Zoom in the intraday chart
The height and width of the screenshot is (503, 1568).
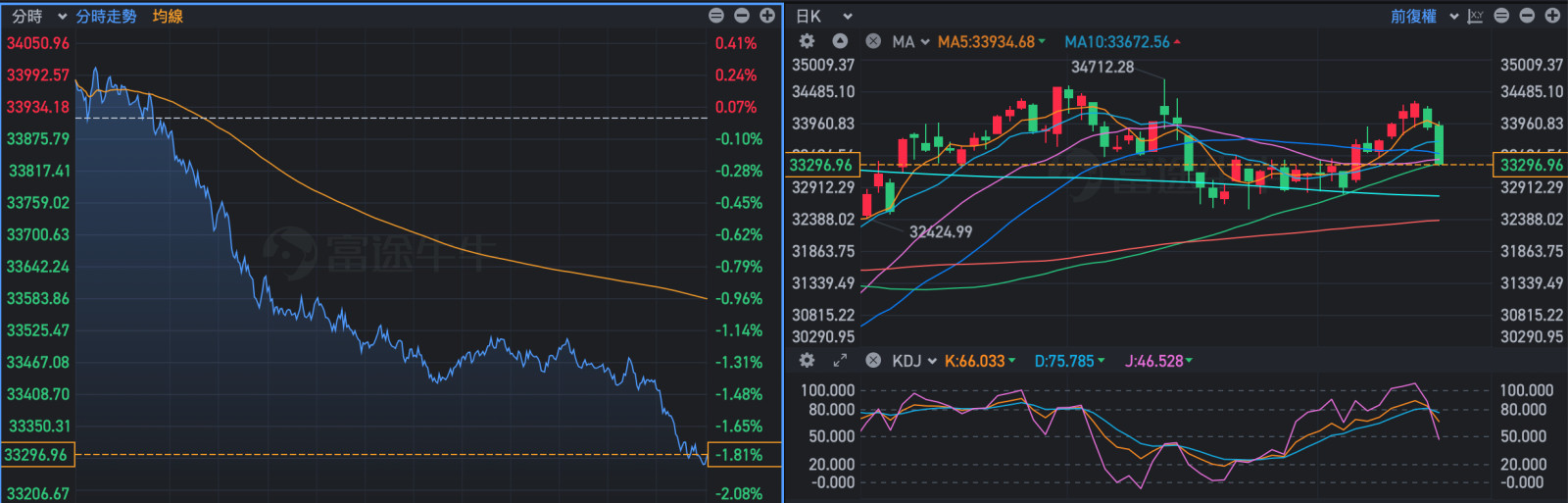[x=767, y=16]
